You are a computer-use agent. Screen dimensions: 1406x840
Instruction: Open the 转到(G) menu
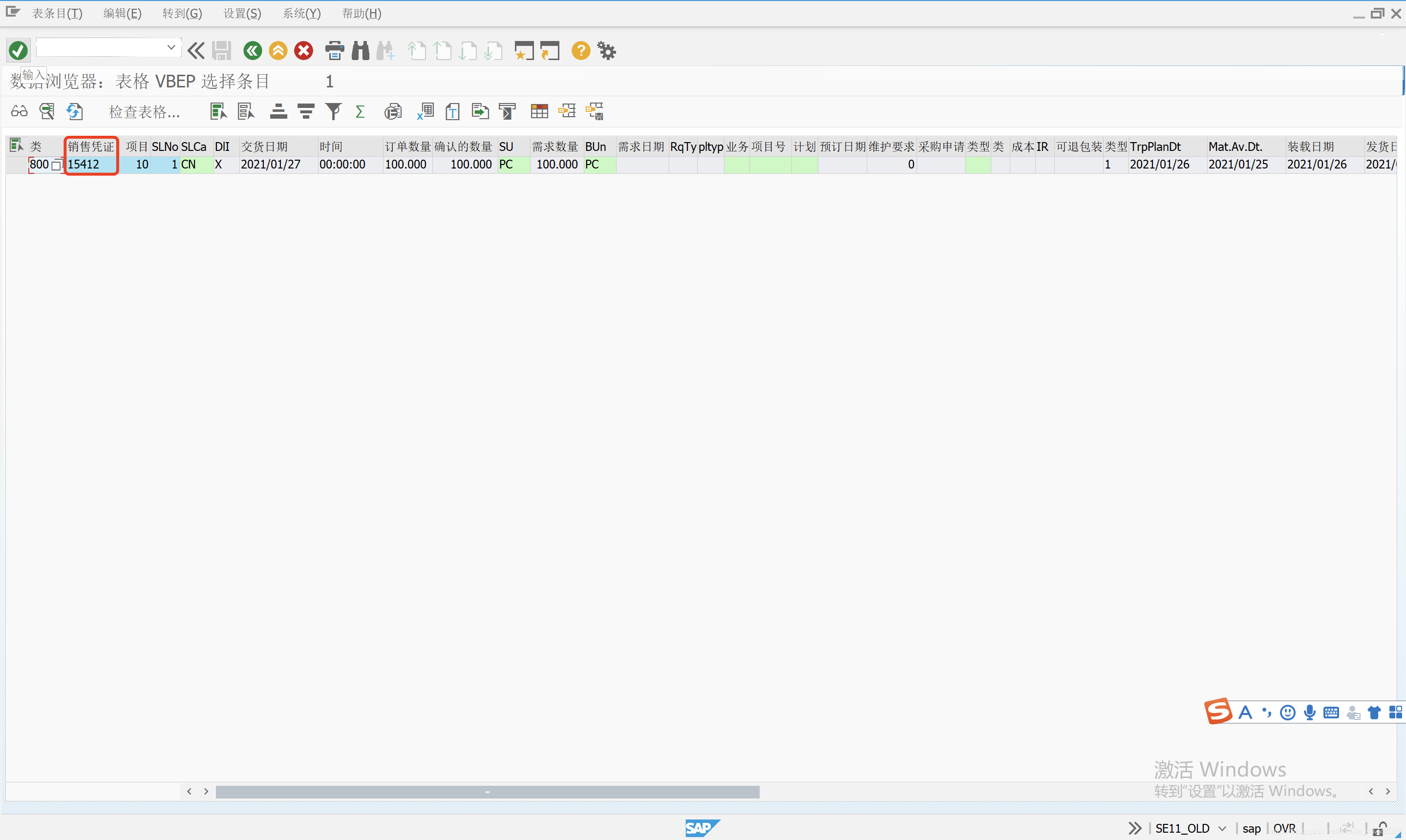point(182,13)
